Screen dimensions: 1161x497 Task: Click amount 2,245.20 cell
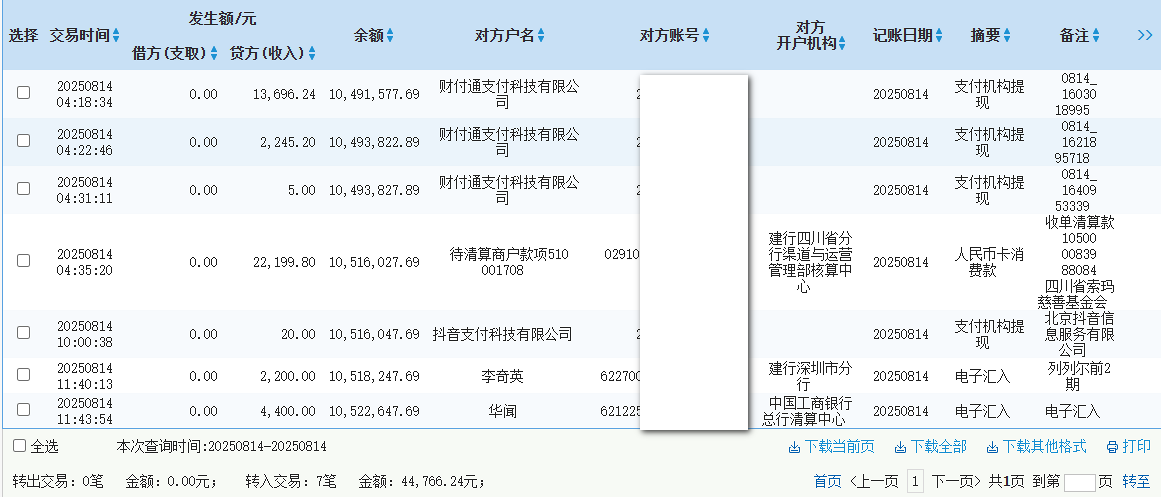tap(288, 142)
